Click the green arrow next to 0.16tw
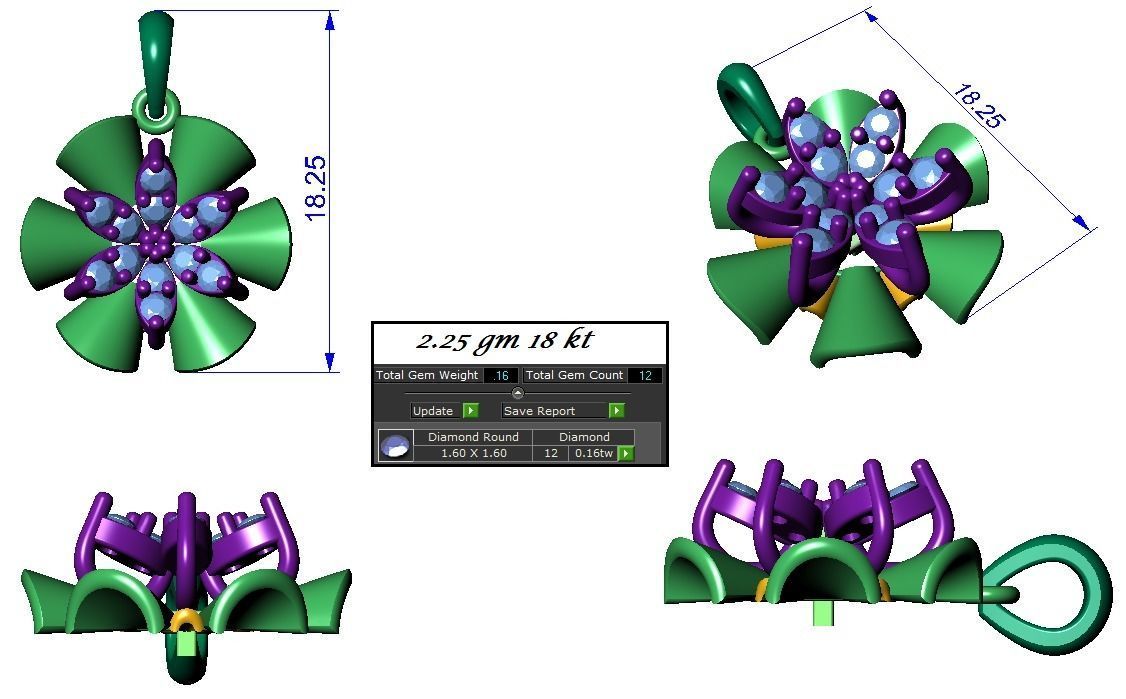 point(625,453)
